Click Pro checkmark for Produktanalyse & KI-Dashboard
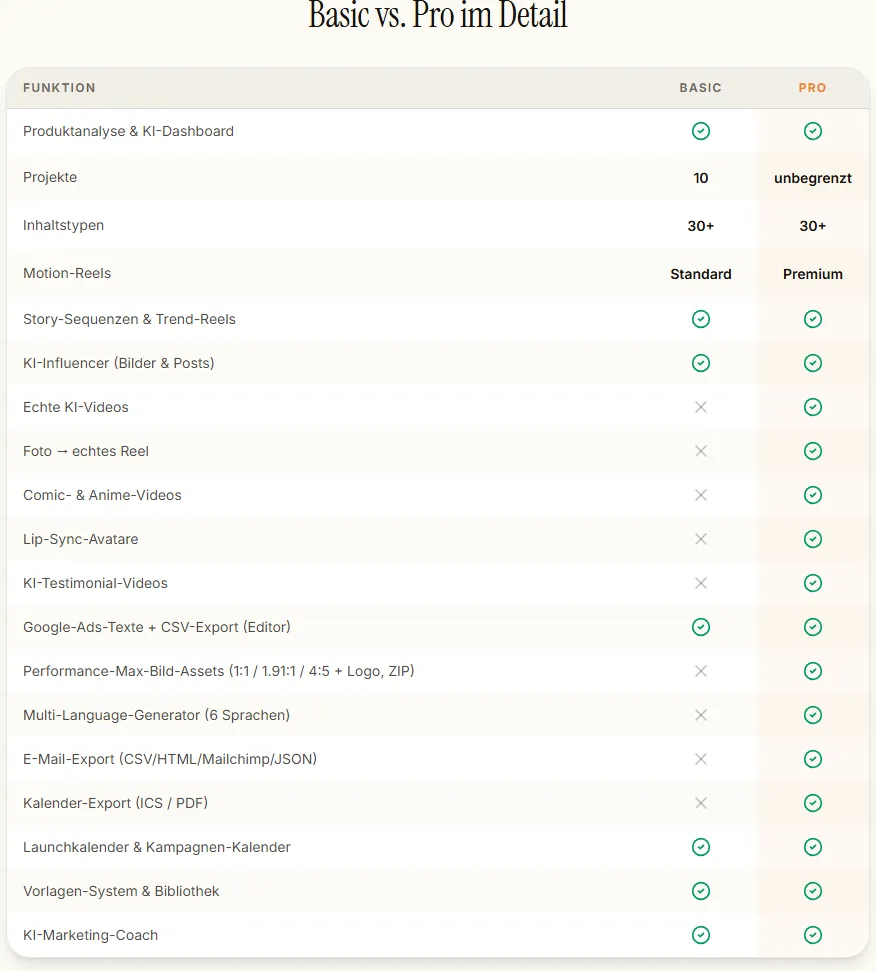 tap(813, 131)
